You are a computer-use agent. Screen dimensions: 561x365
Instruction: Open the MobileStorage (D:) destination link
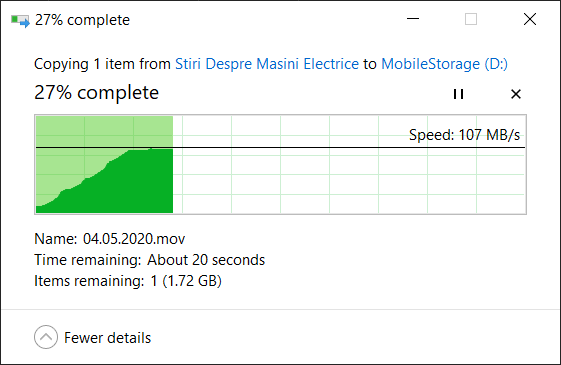(x=444, y=64)
